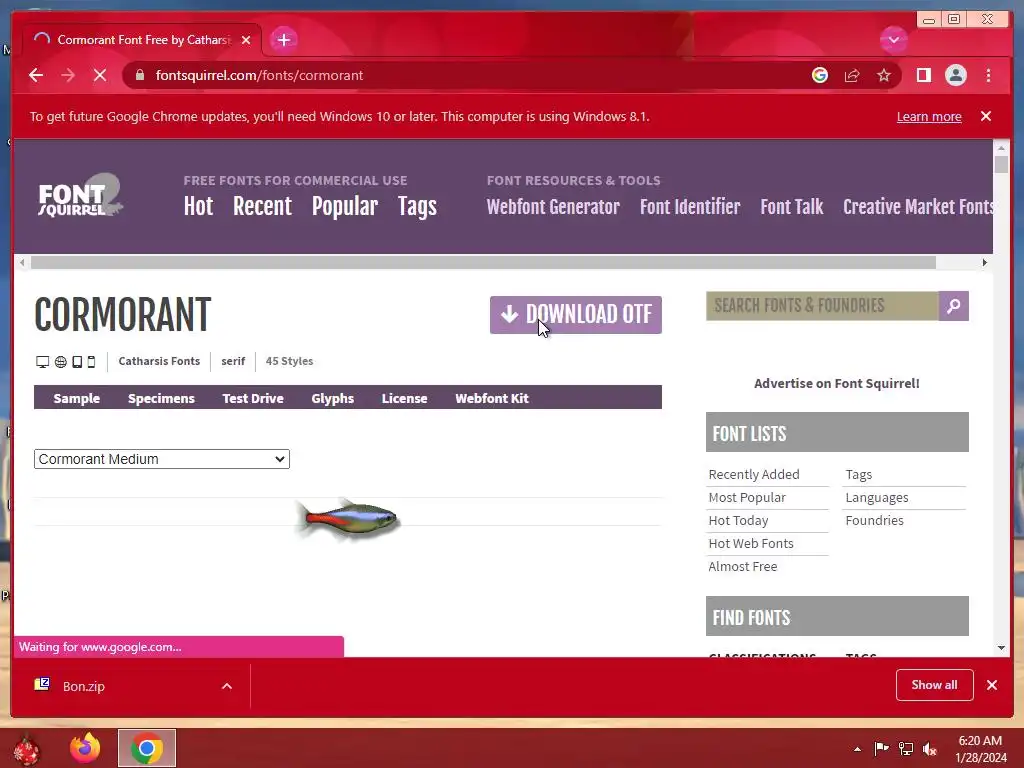This screenshot has height=768, width=1024.
Task: Switch to the Glyphs tab
Action: [x=332, y=398]
